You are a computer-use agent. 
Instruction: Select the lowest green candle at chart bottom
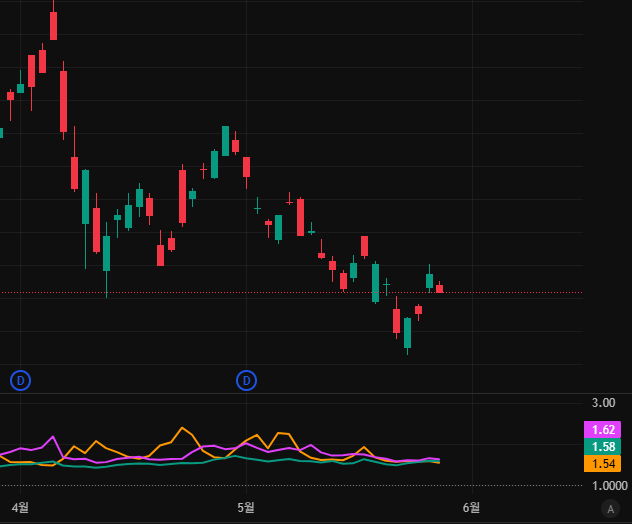point(407,333)
